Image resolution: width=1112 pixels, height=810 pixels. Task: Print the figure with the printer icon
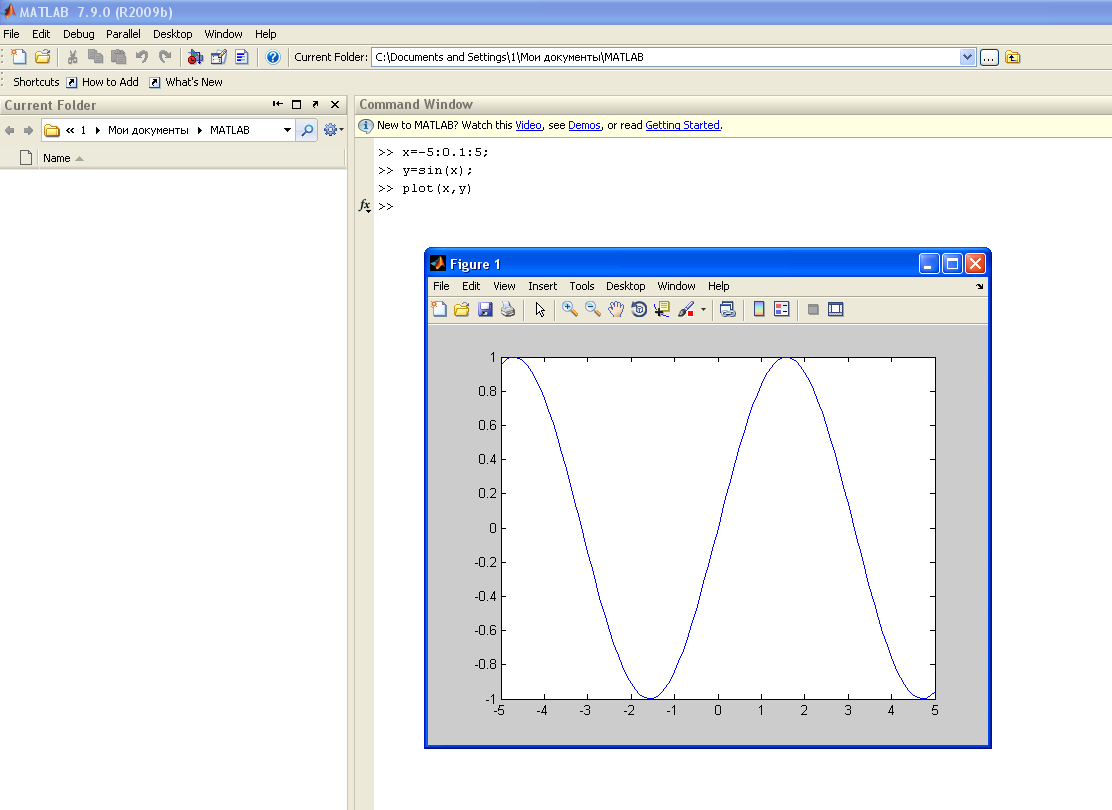click(508, 309)
